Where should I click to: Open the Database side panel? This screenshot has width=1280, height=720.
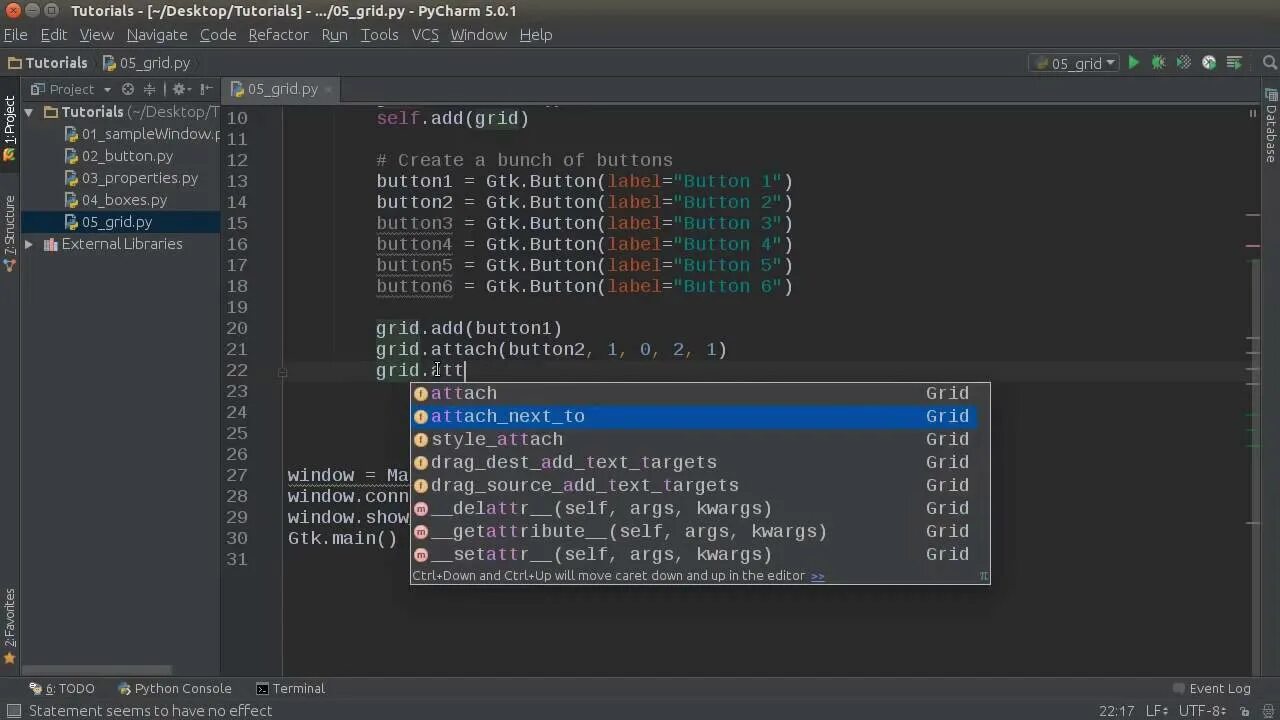pos(1270,126)
